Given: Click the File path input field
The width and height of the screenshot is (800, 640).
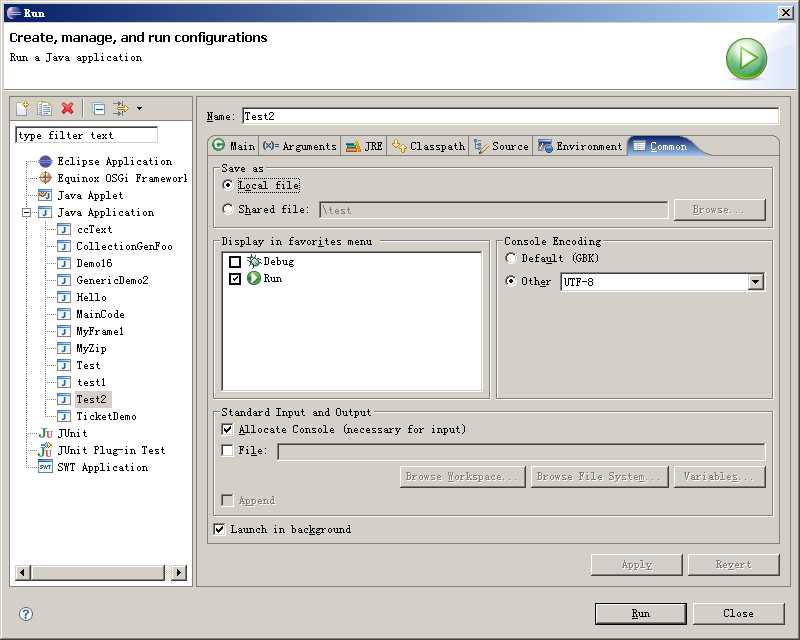Looking at the screenshot, I should (521, 452).
